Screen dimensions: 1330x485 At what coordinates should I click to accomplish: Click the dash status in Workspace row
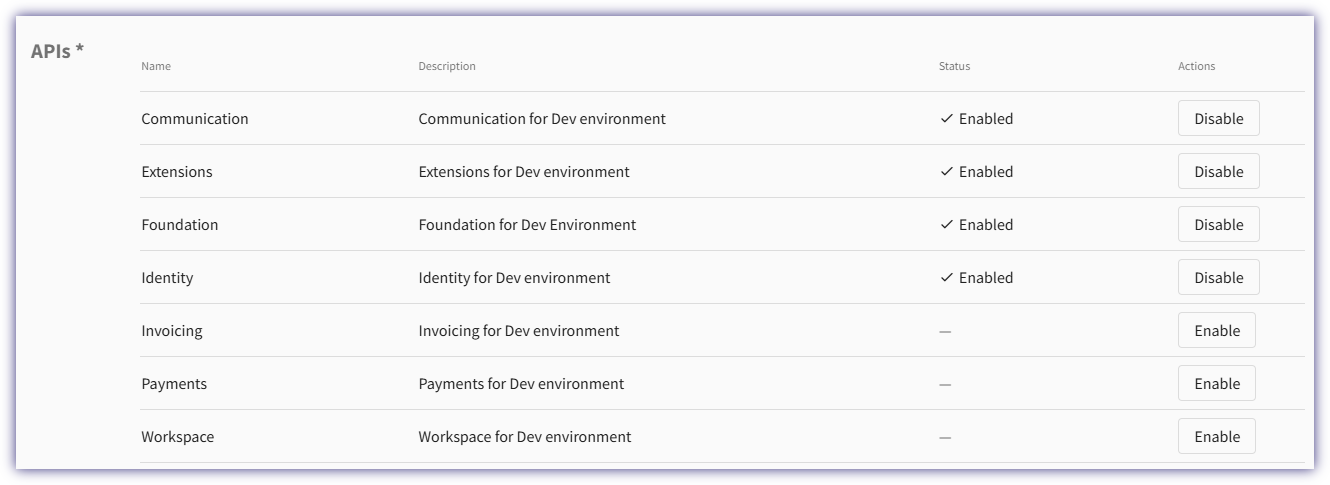click(945, 437)
